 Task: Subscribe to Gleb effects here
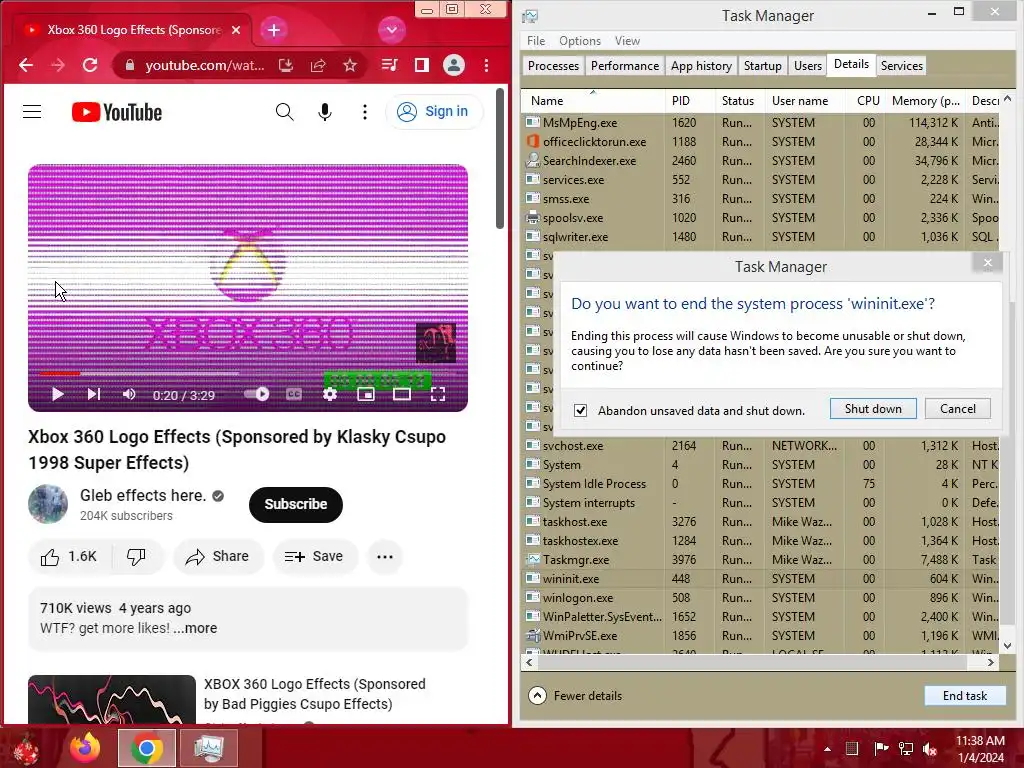296,504
